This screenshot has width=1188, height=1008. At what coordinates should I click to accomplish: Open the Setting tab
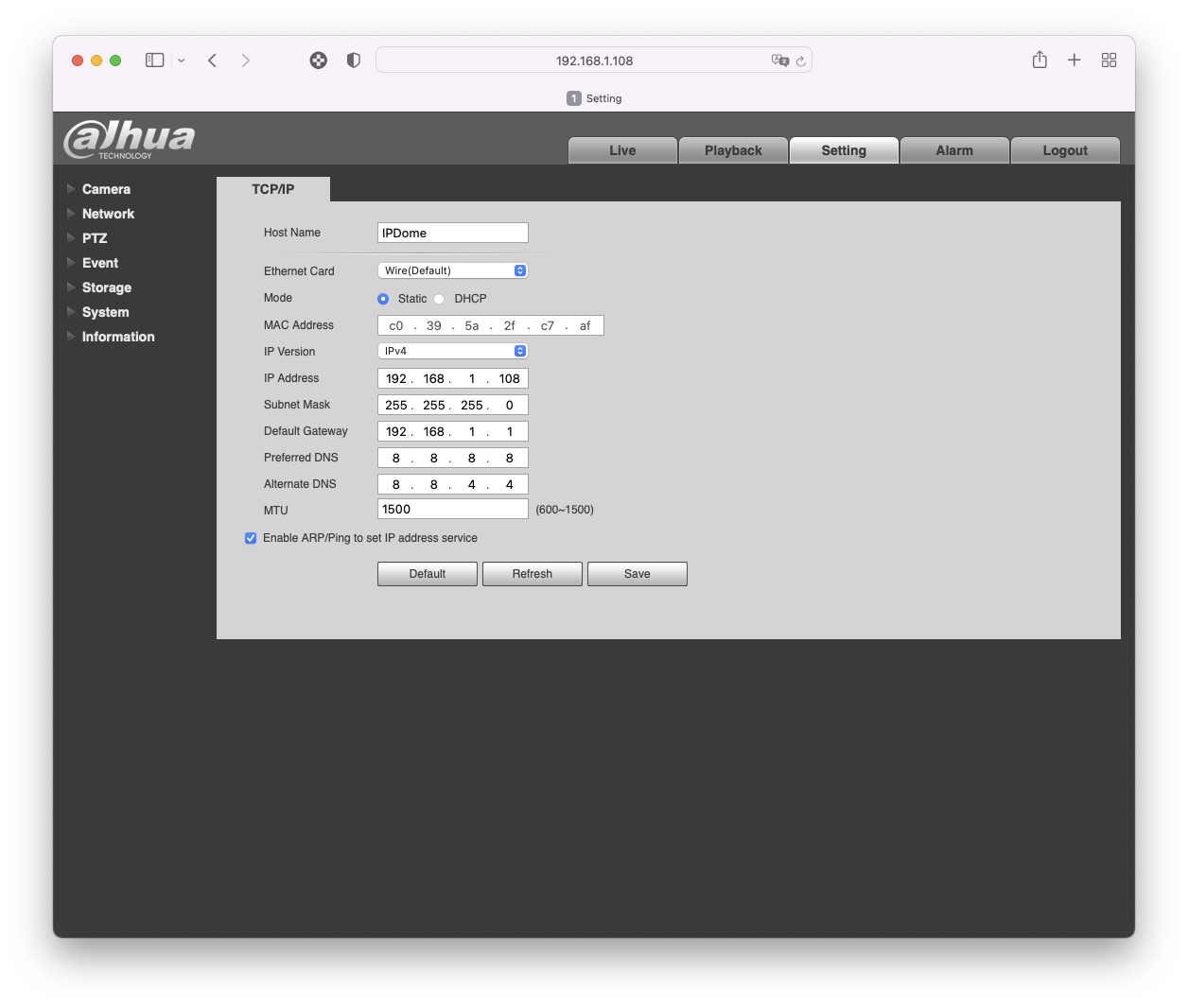(844, 150)
